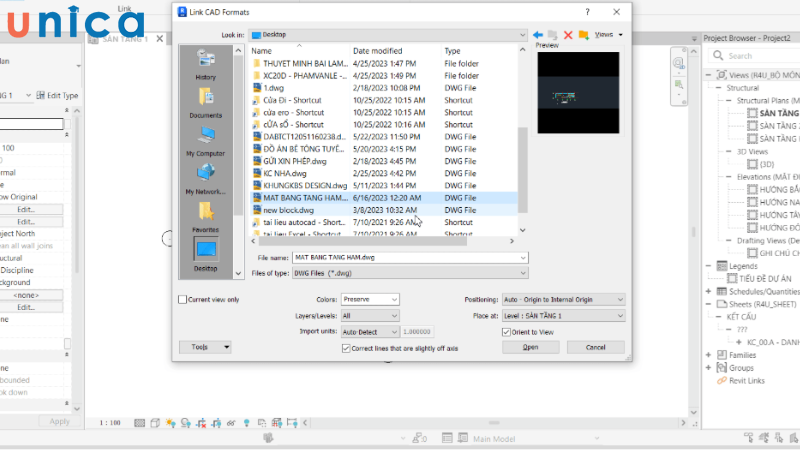
Task: Click the dialog help question mark
Action: point(587,12)
